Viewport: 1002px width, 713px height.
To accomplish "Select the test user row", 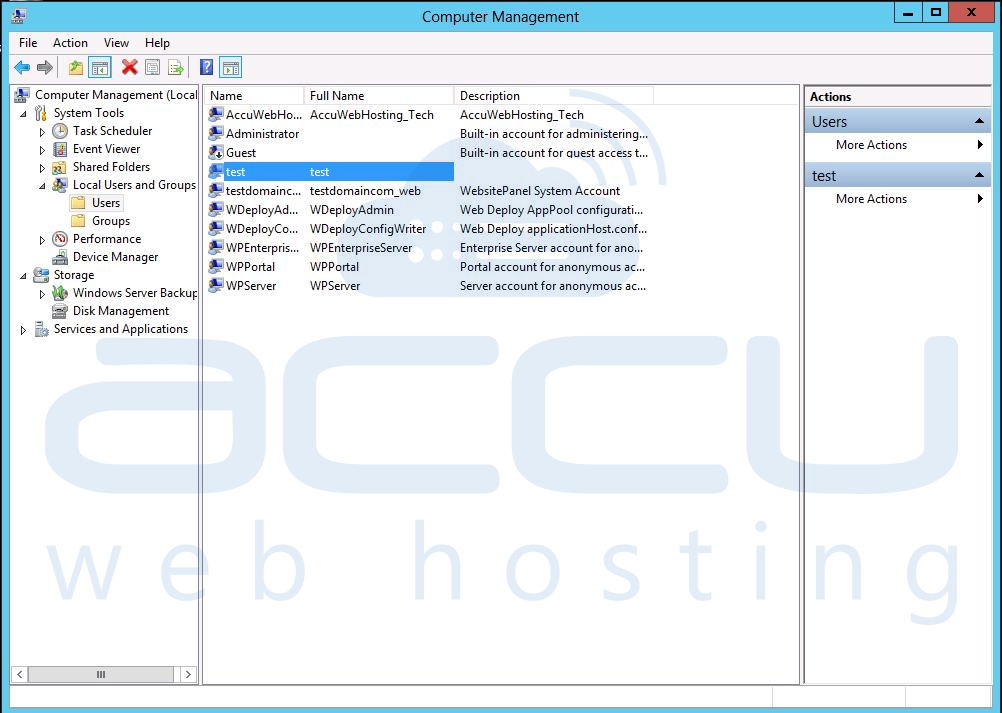I will [330, 172].
